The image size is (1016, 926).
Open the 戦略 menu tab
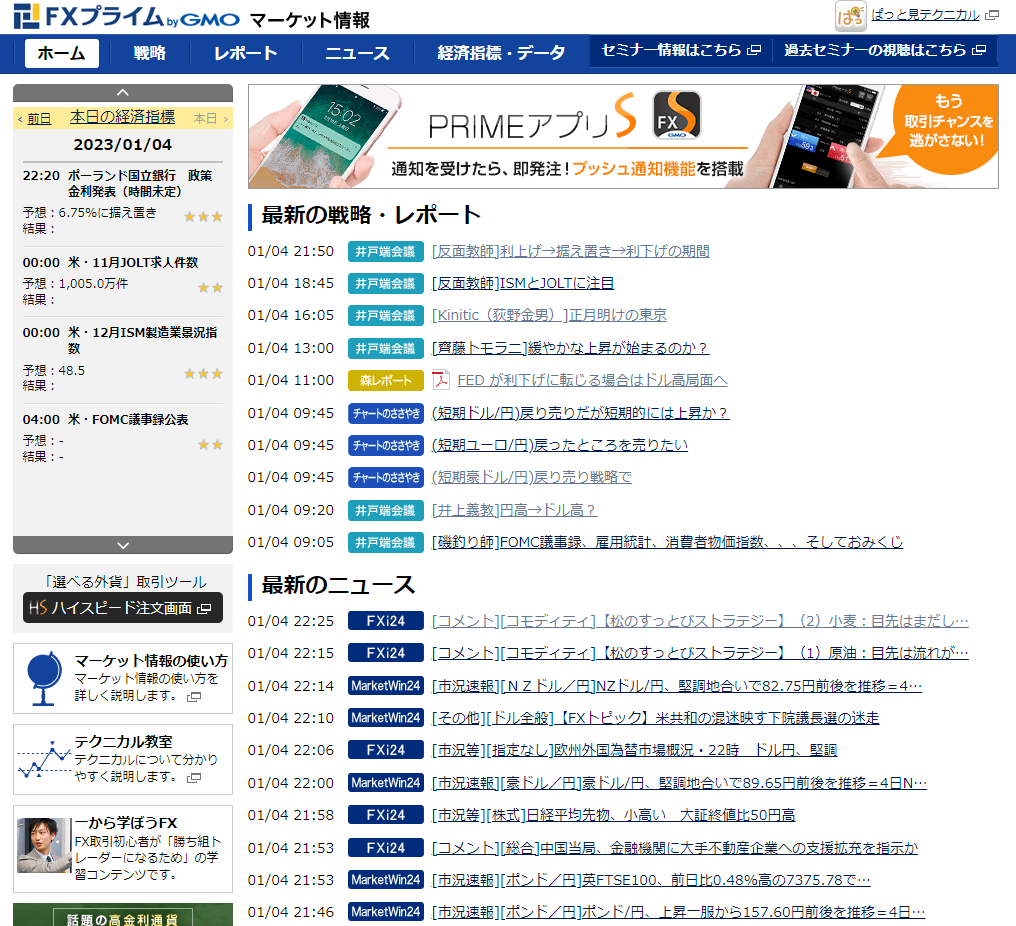(x=150, y=53)
